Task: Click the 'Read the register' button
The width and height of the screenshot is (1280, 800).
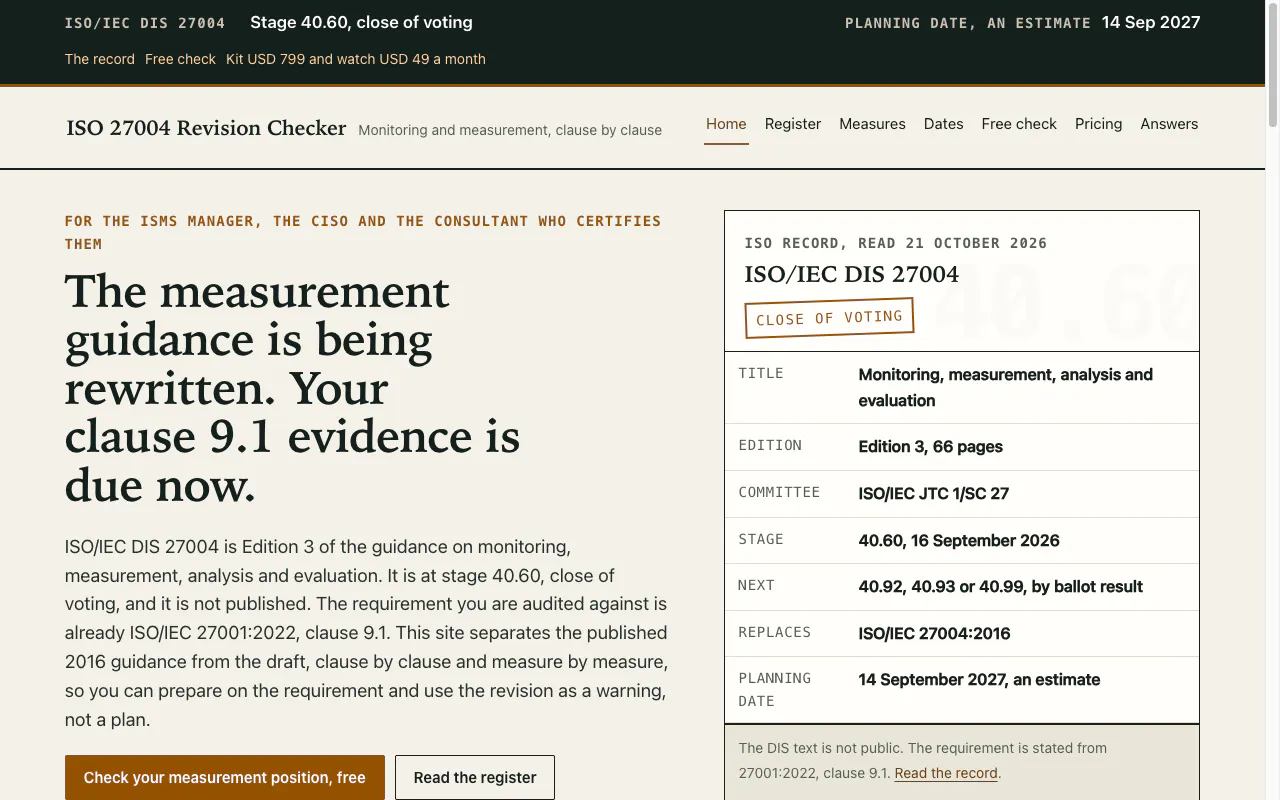Action: 475,777
